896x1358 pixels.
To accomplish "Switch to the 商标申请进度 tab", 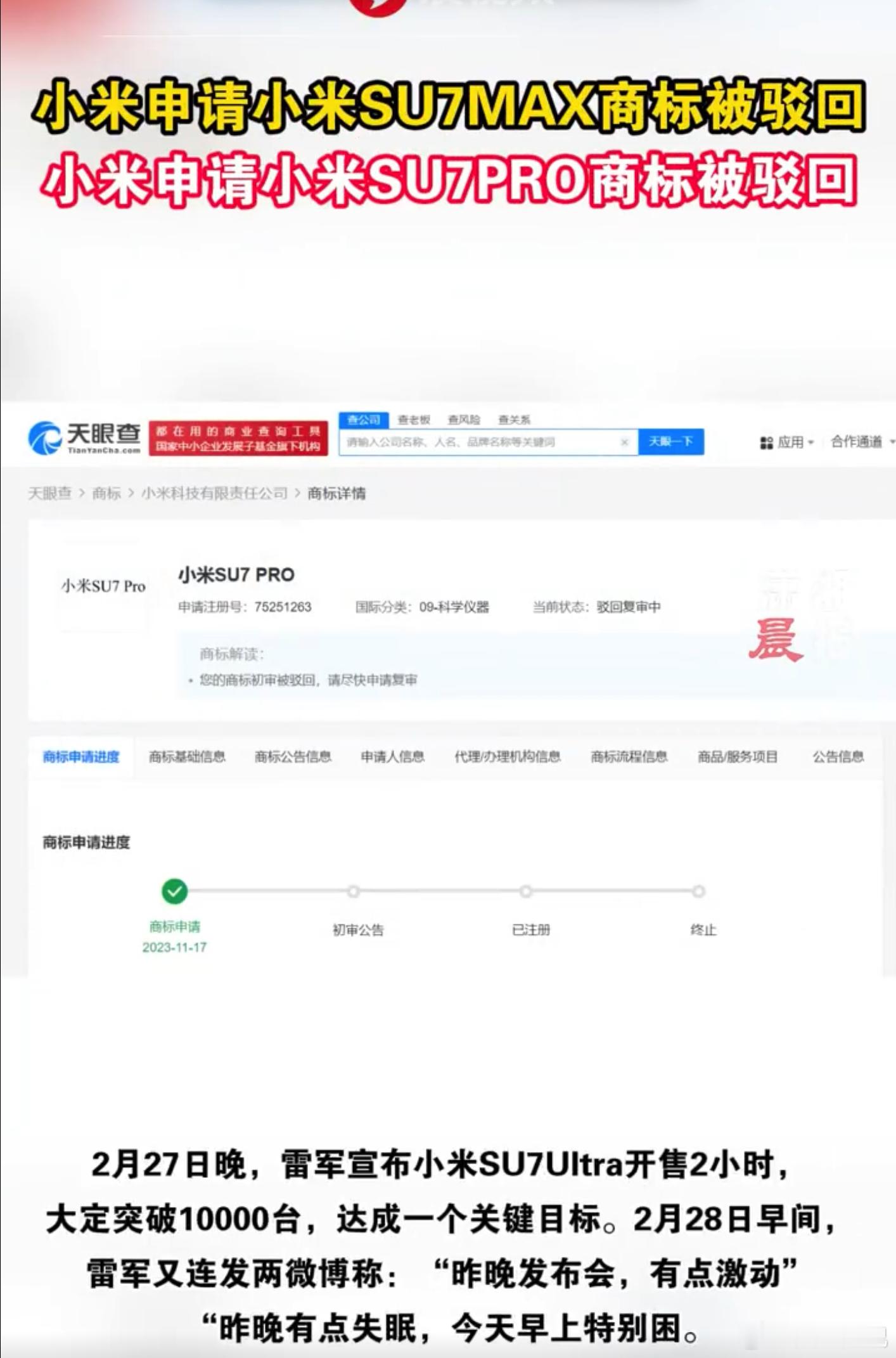I will point(81,756).
